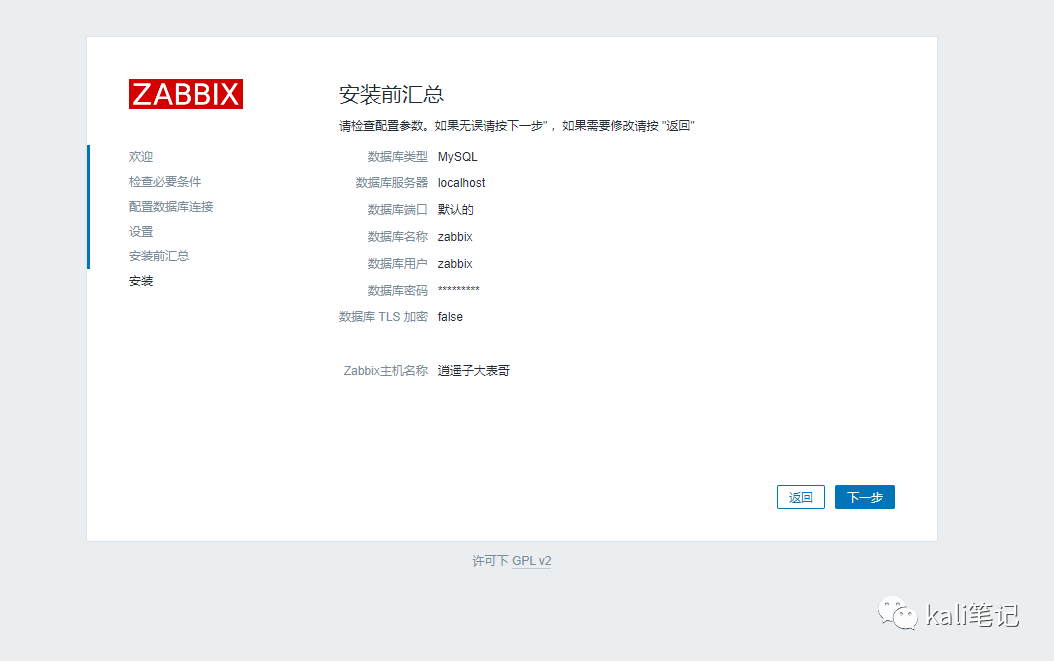Click the instruction text starting 请检查配置参数
The width and height of the screenshot is (1054, 661).
[516, 126]
